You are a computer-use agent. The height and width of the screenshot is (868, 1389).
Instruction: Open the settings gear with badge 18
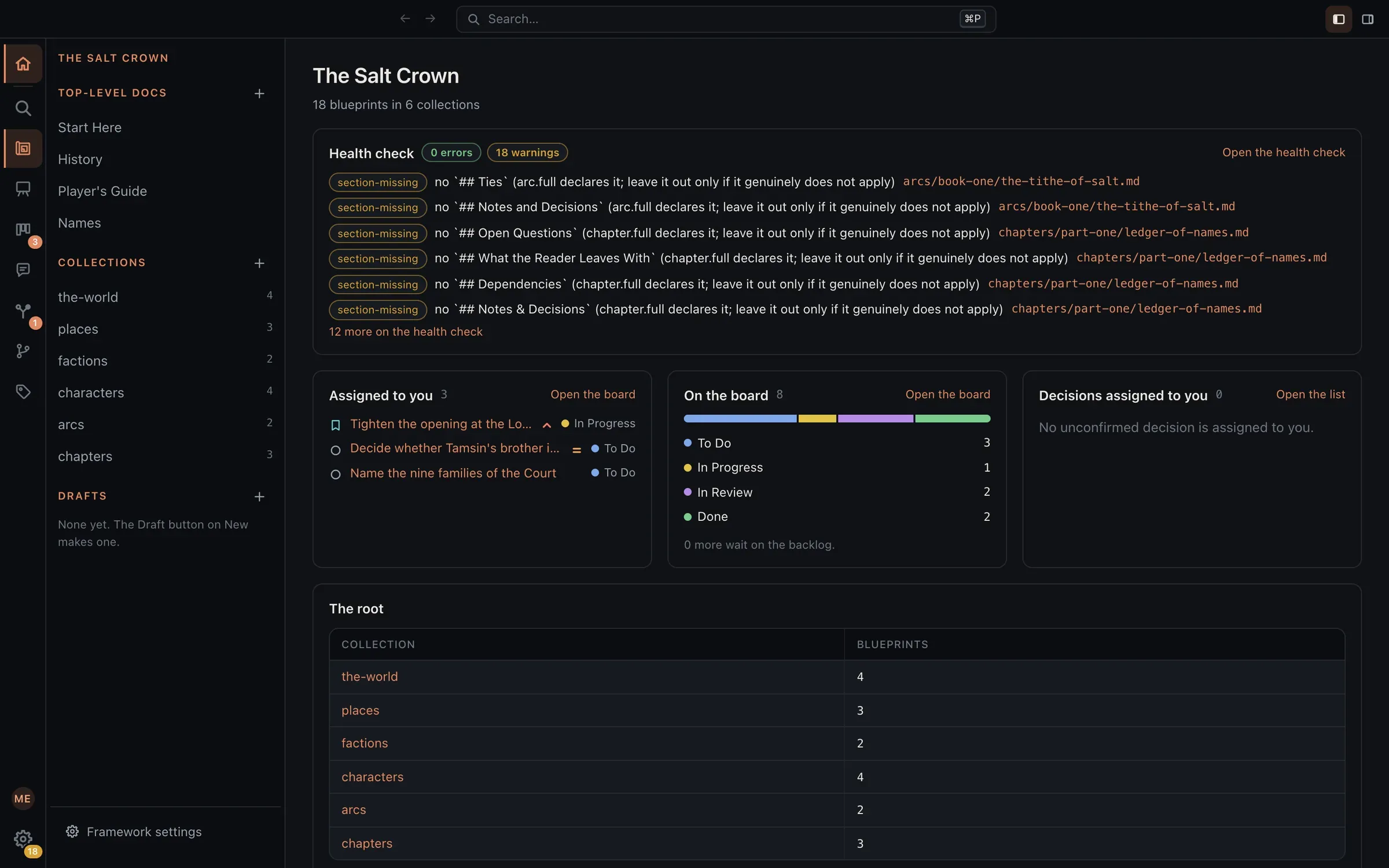[x=23, y=839]
